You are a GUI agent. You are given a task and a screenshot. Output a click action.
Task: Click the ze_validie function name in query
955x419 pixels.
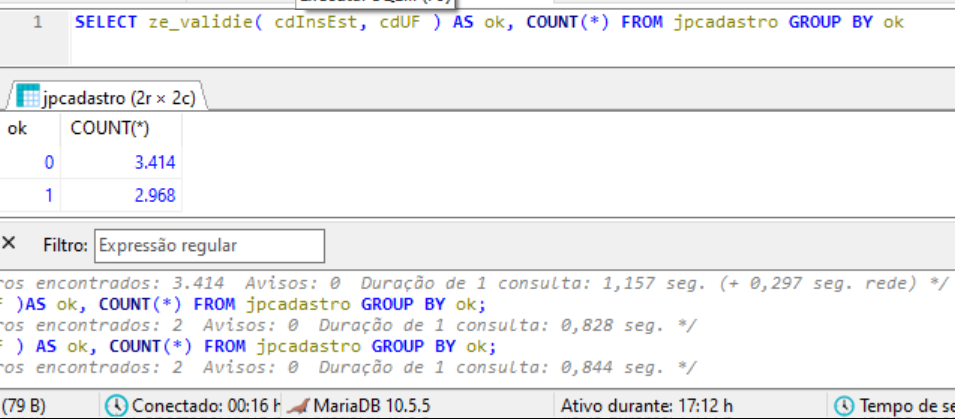click(201, 23)
